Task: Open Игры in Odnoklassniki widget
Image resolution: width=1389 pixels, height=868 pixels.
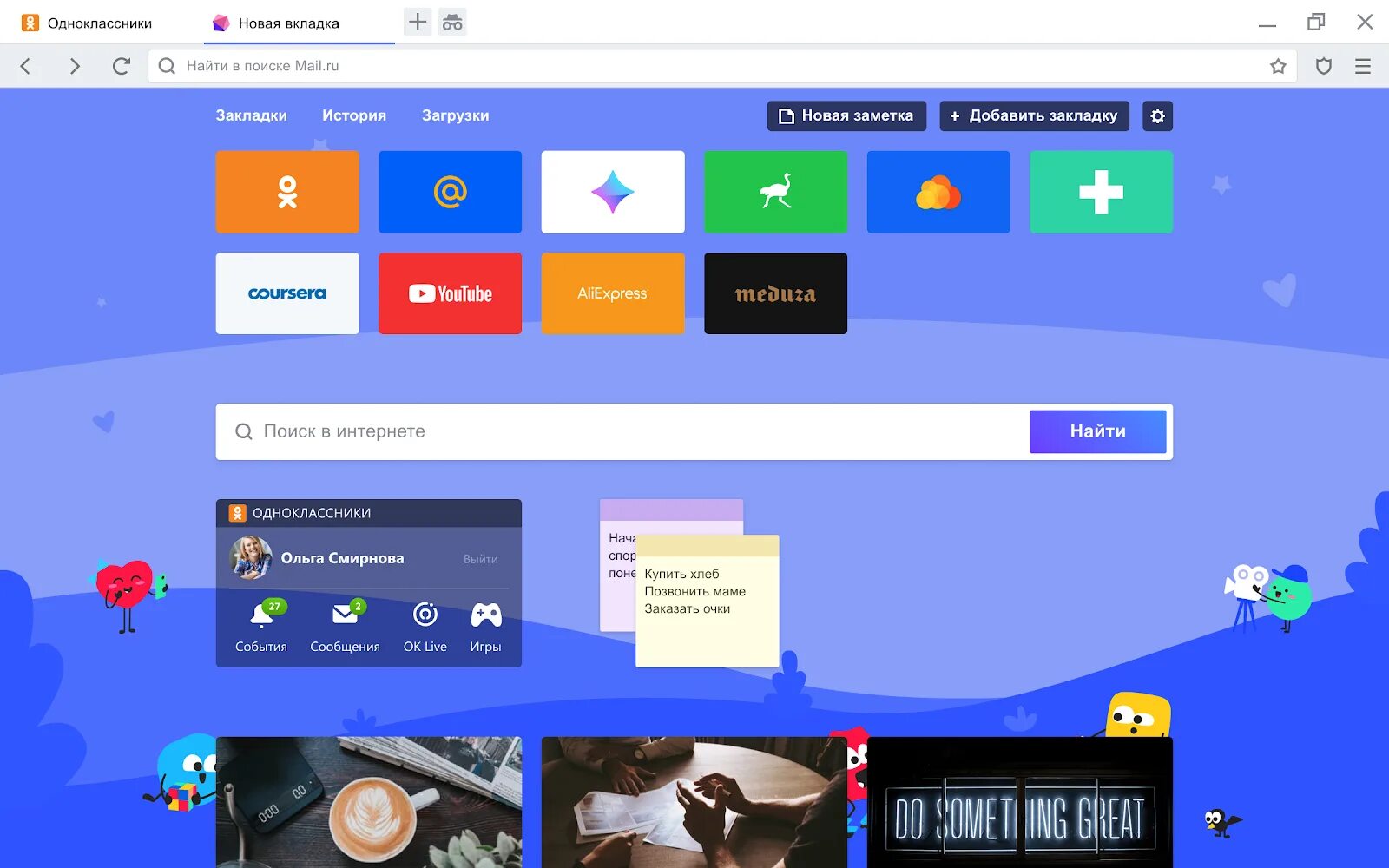Action: 485,626
